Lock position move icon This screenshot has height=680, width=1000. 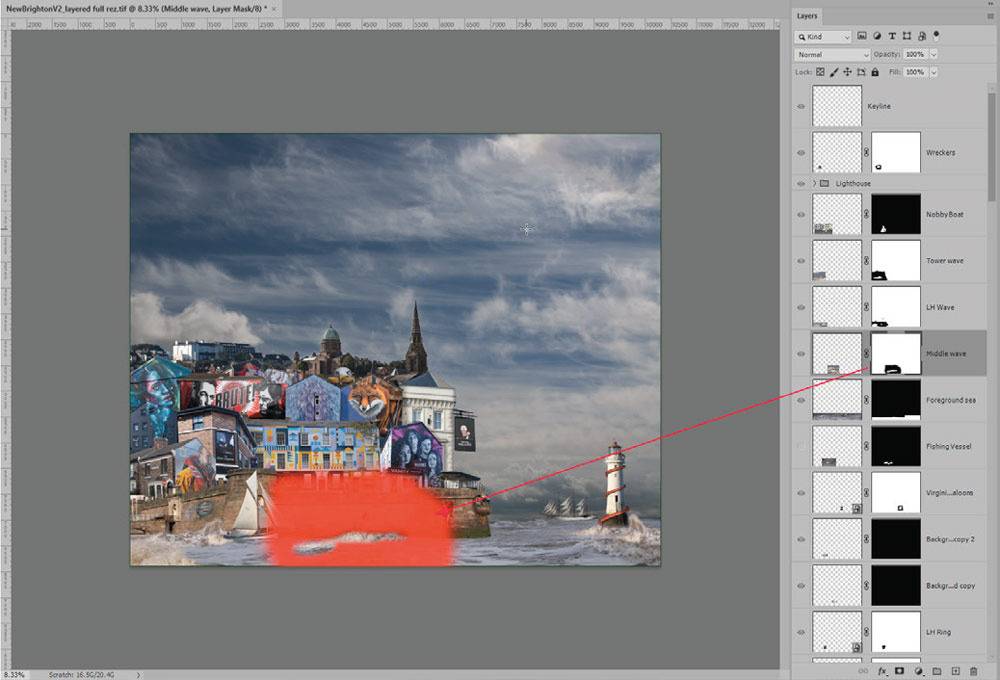click(848, 72)
